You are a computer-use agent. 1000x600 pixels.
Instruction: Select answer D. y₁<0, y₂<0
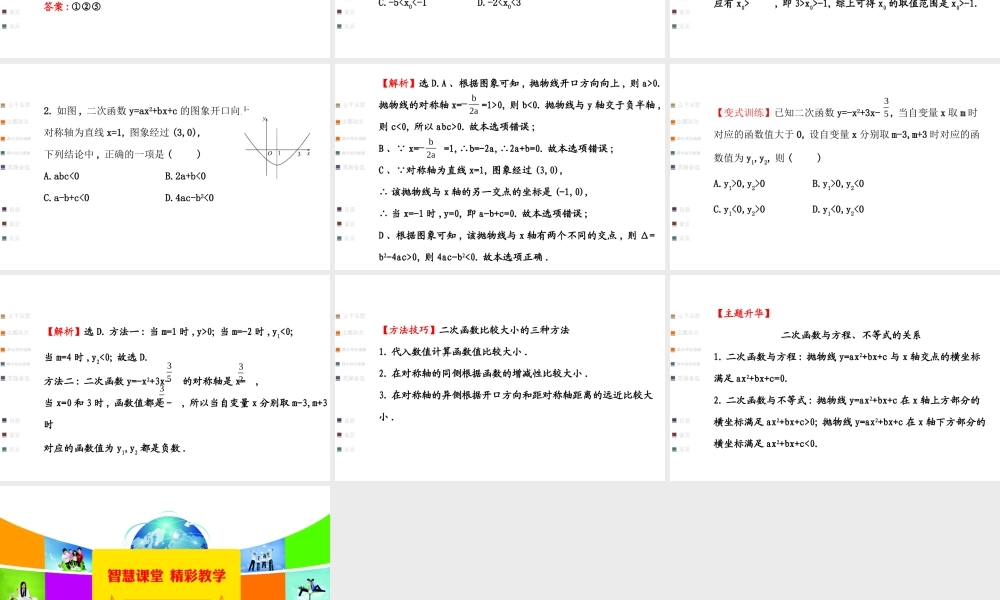click(x=838, y=210)
